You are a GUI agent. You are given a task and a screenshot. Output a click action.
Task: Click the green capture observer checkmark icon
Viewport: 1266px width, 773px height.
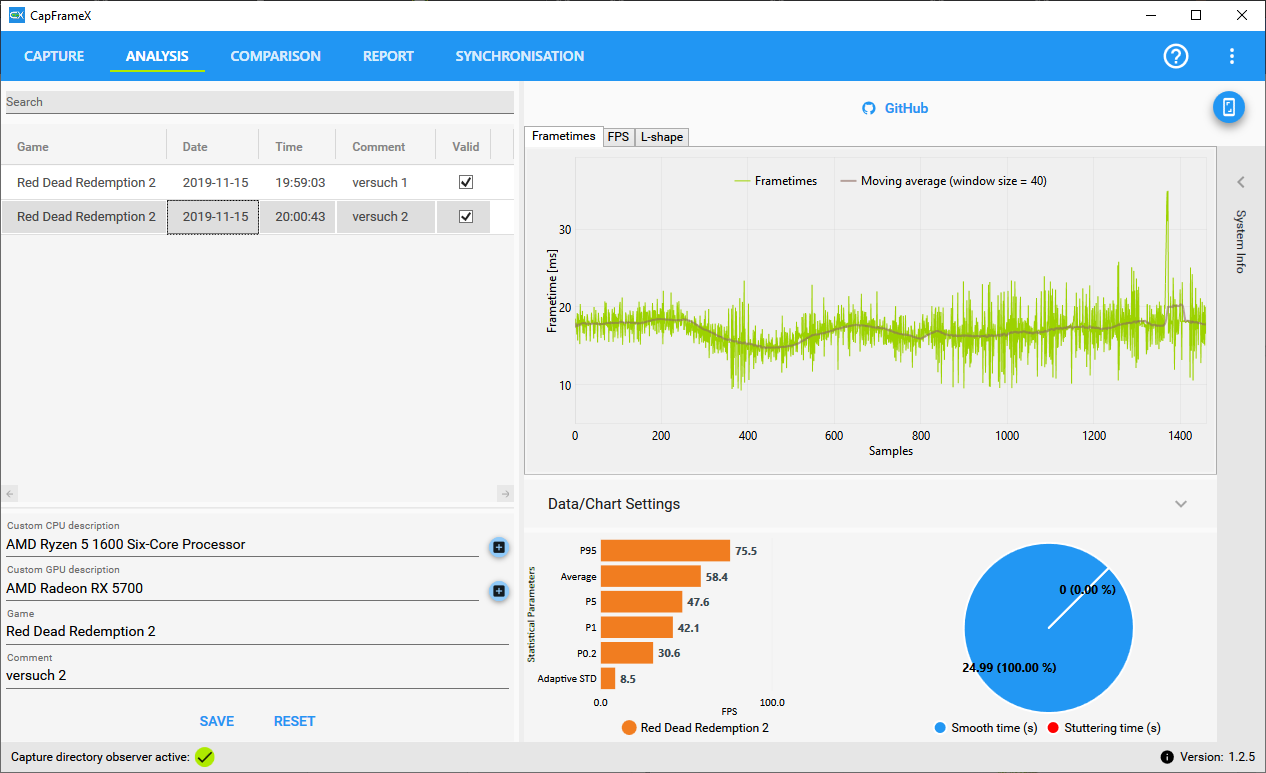pos(205,757)
